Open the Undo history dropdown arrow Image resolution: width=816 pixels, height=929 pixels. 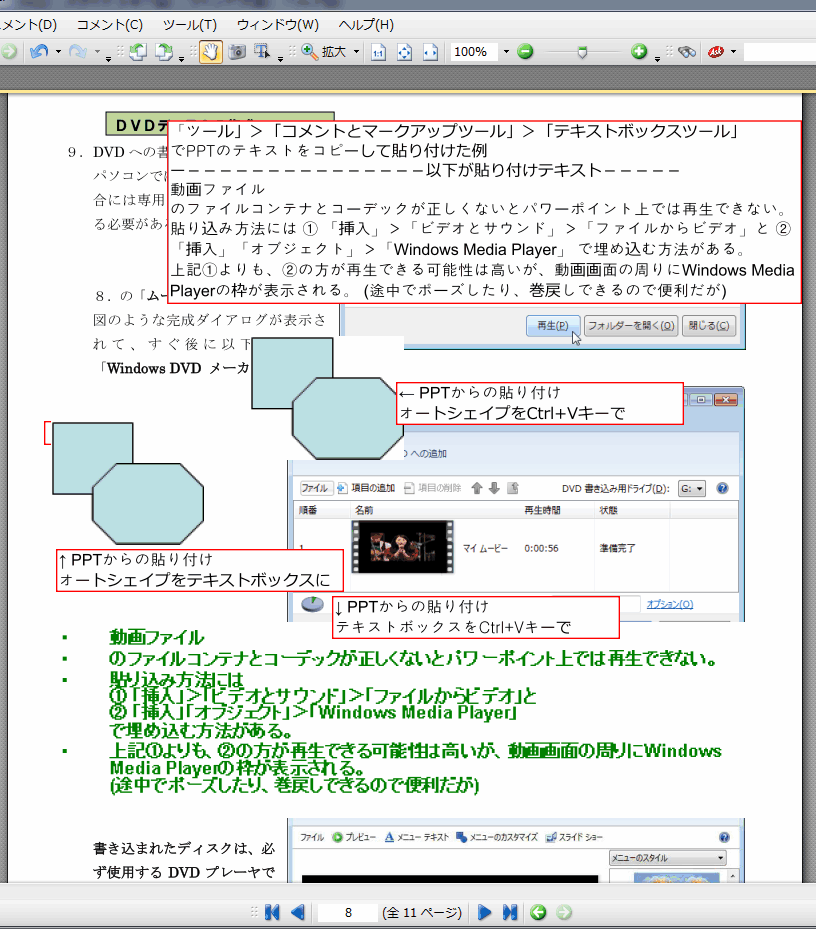point(58,52)
